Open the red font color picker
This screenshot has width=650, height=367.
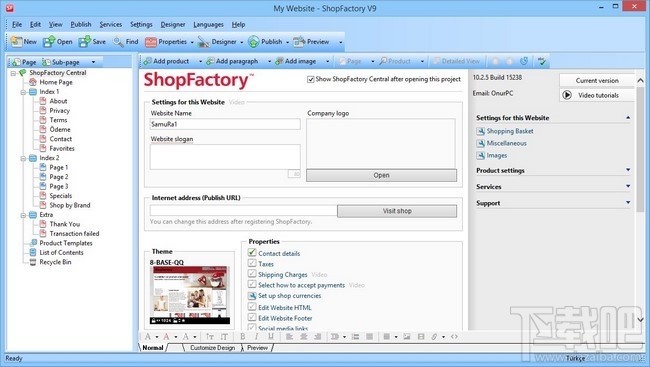(x=167, y=336)
